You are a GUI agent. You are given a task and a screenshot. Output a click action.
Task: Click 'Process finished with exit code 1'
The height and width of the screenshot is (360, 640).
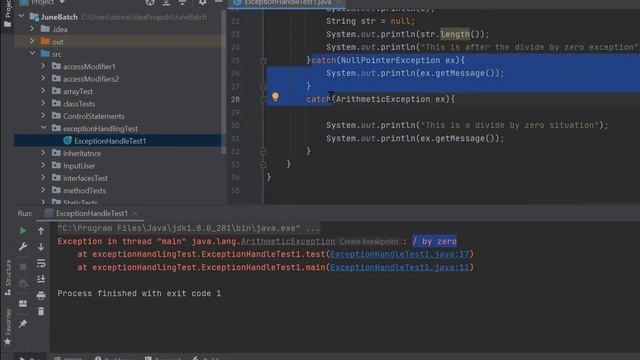(139, 293)
